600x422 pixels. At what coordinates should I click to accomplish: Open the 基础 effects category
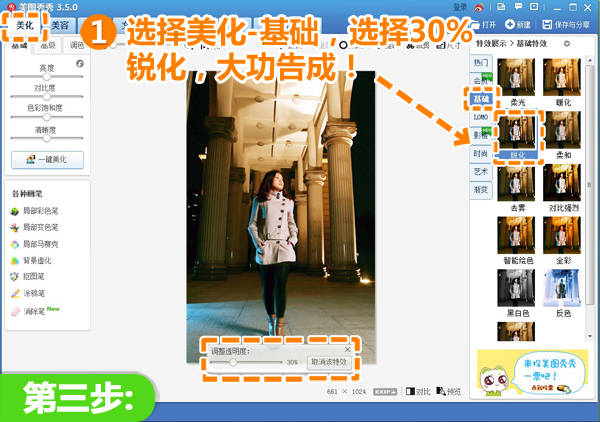pyautogui.click(x=481, y=99)
